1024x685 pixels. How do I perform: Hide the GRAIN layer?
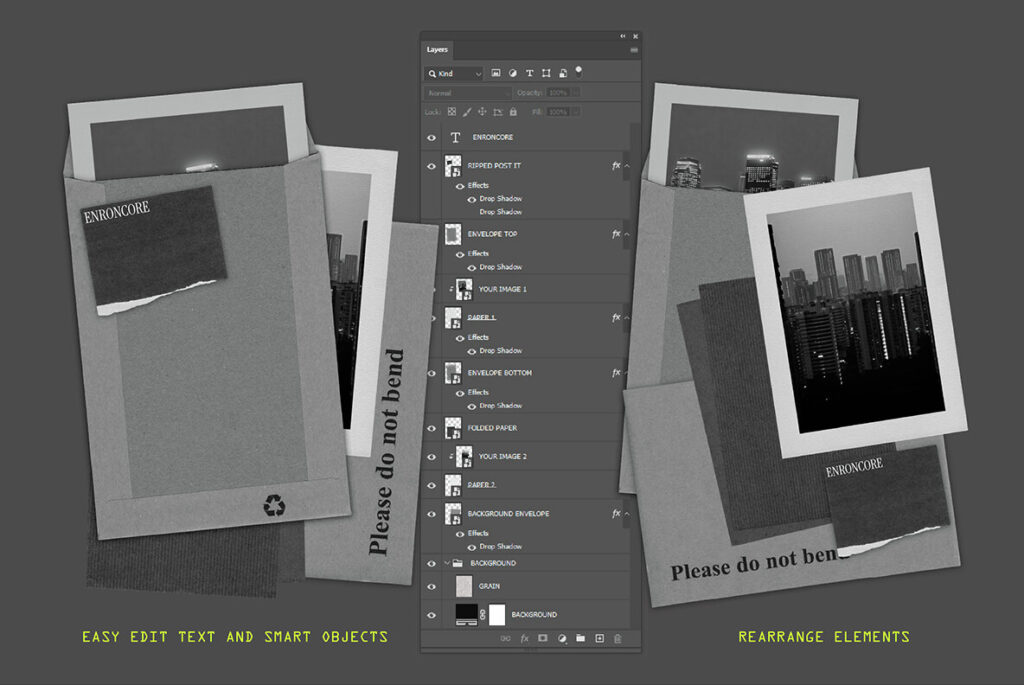coord(432,587)
